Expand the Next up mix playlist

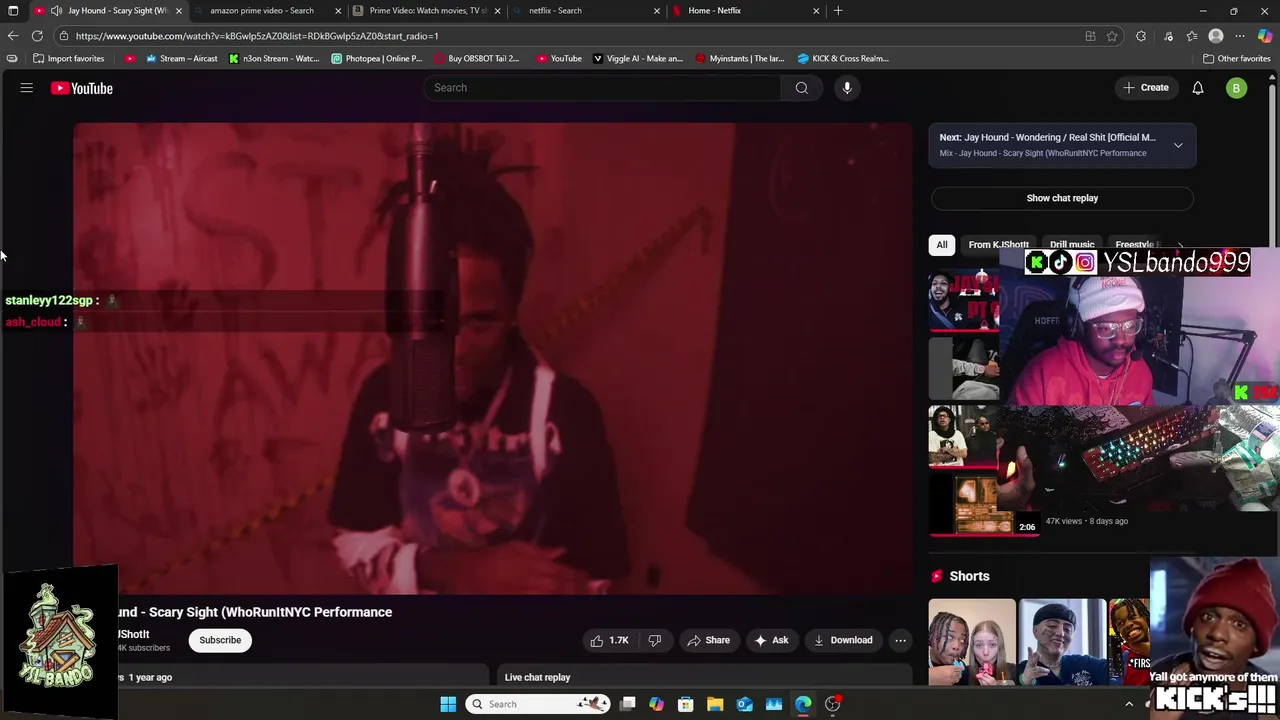coord(1178,145)
